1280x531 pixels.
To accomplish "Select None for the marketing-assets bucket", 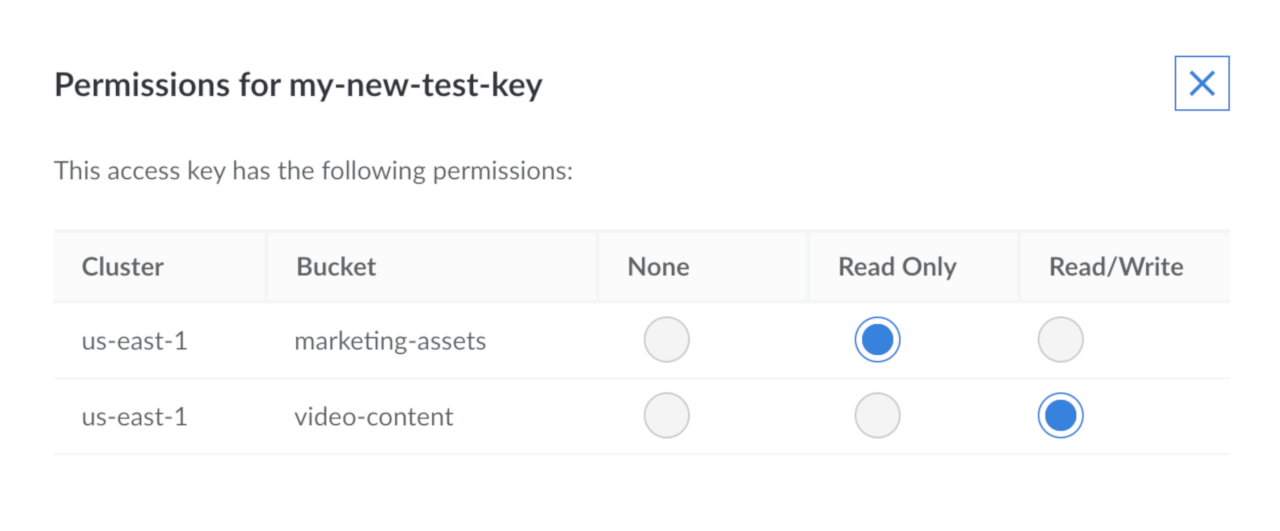I will pyautogui.click(x=666, y=340).
